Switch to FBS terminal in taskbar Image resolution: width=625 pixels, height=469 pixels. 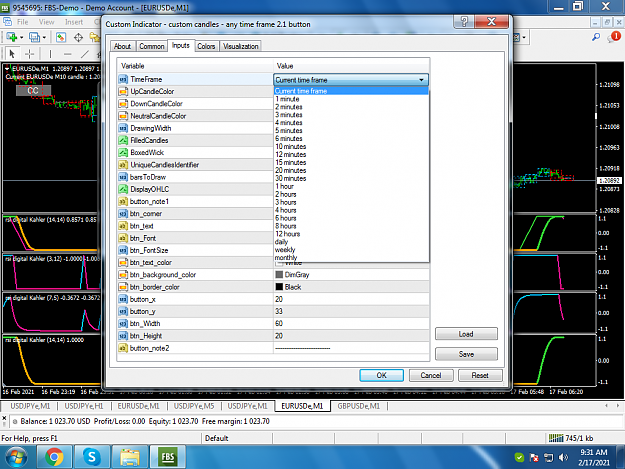pos(167,457)
